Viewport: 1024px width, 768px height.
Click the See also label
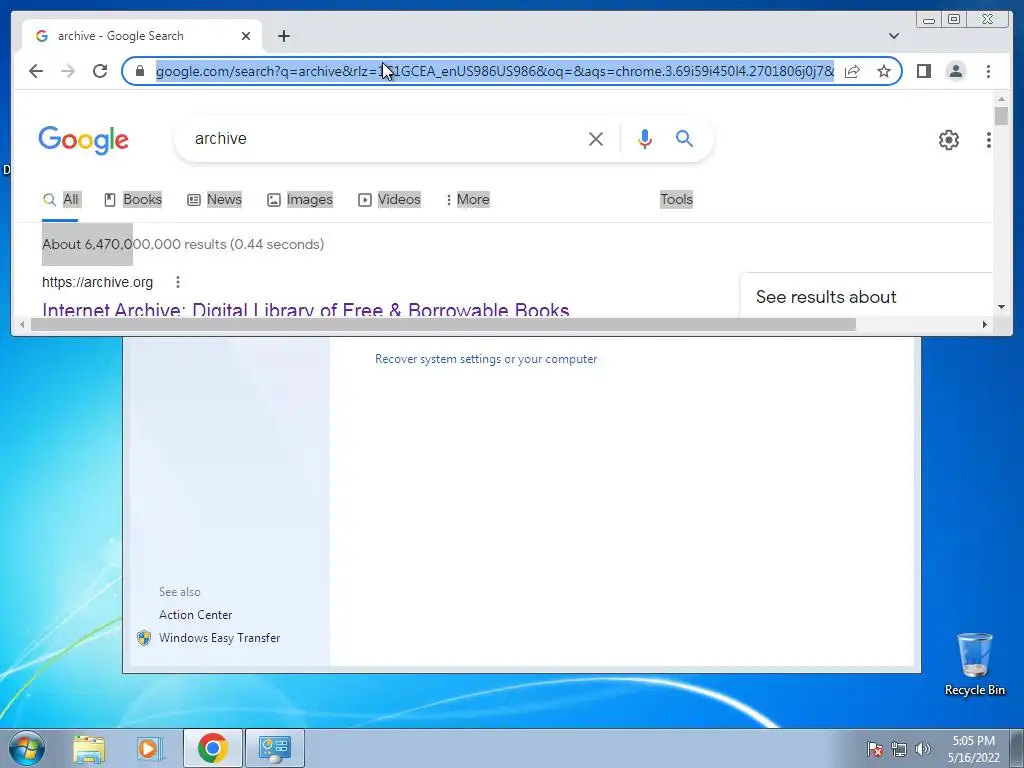pos(180,592)
